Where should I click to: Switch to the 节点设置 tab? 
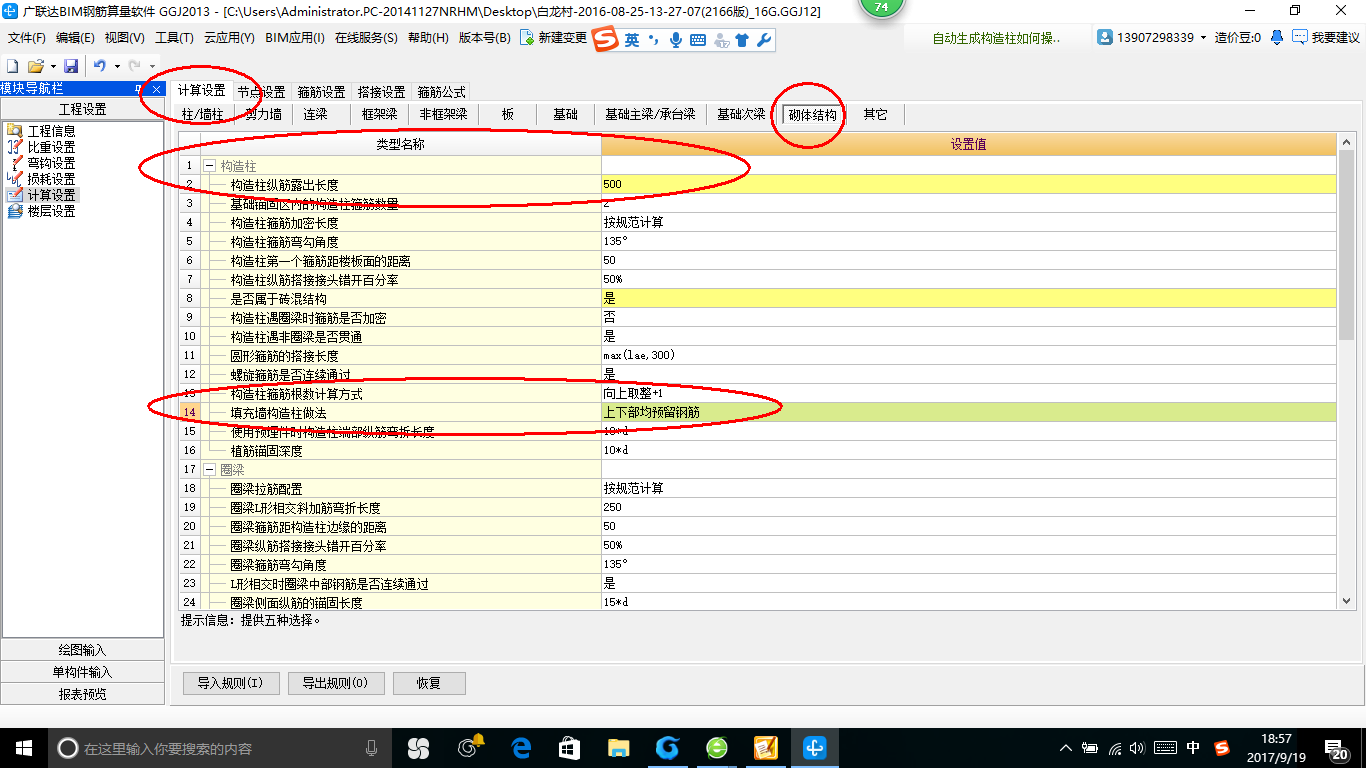[261, 92]
